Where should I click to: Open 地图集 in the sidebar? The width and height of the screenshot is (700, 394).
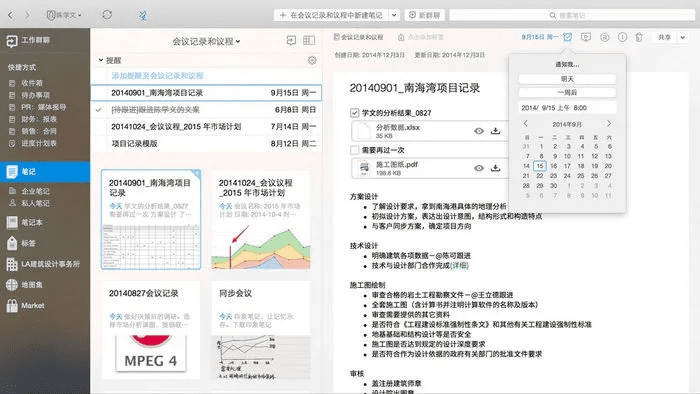(x=25, y=285)
